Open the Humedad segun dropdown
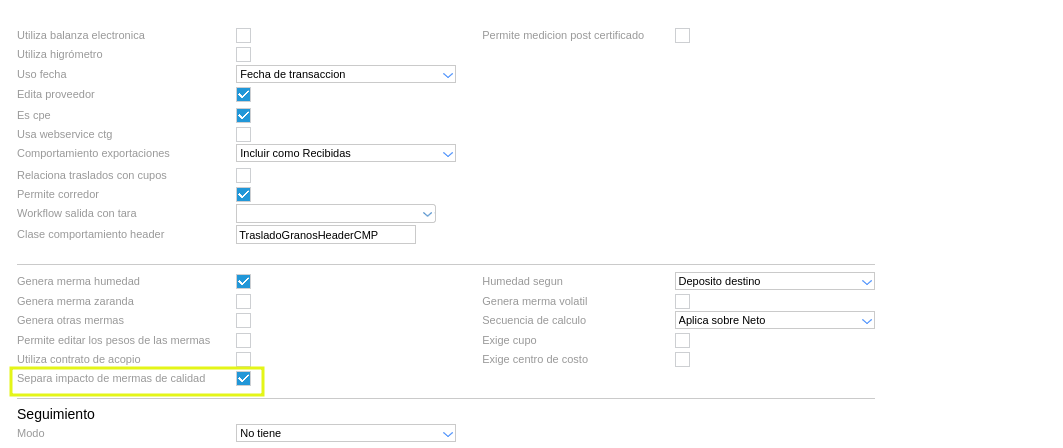The width and height of the screenshot is (1063, 448). tap(775, 281)
